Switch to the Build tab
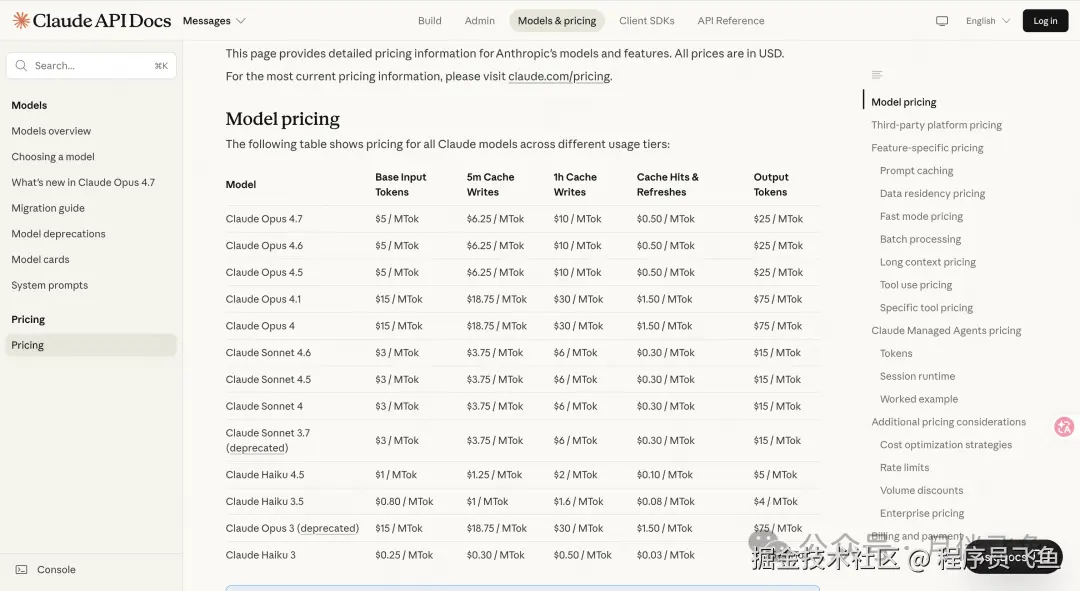This screenshot has height=591, width=1080. pos(430,21)
